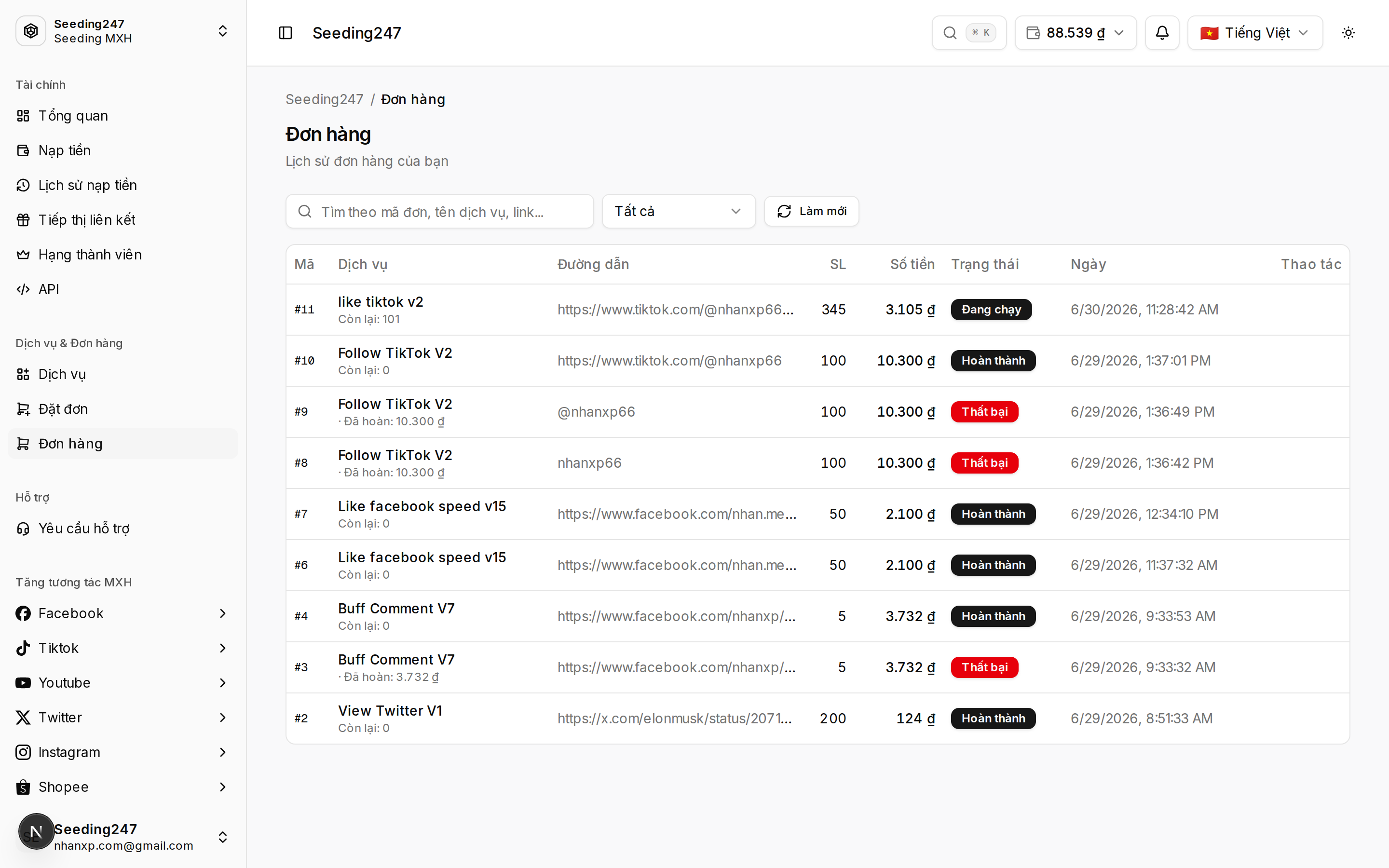The image size is (1389, 868).
Task: Click the search magnifier in header
Action: click(x=969, y=33)
